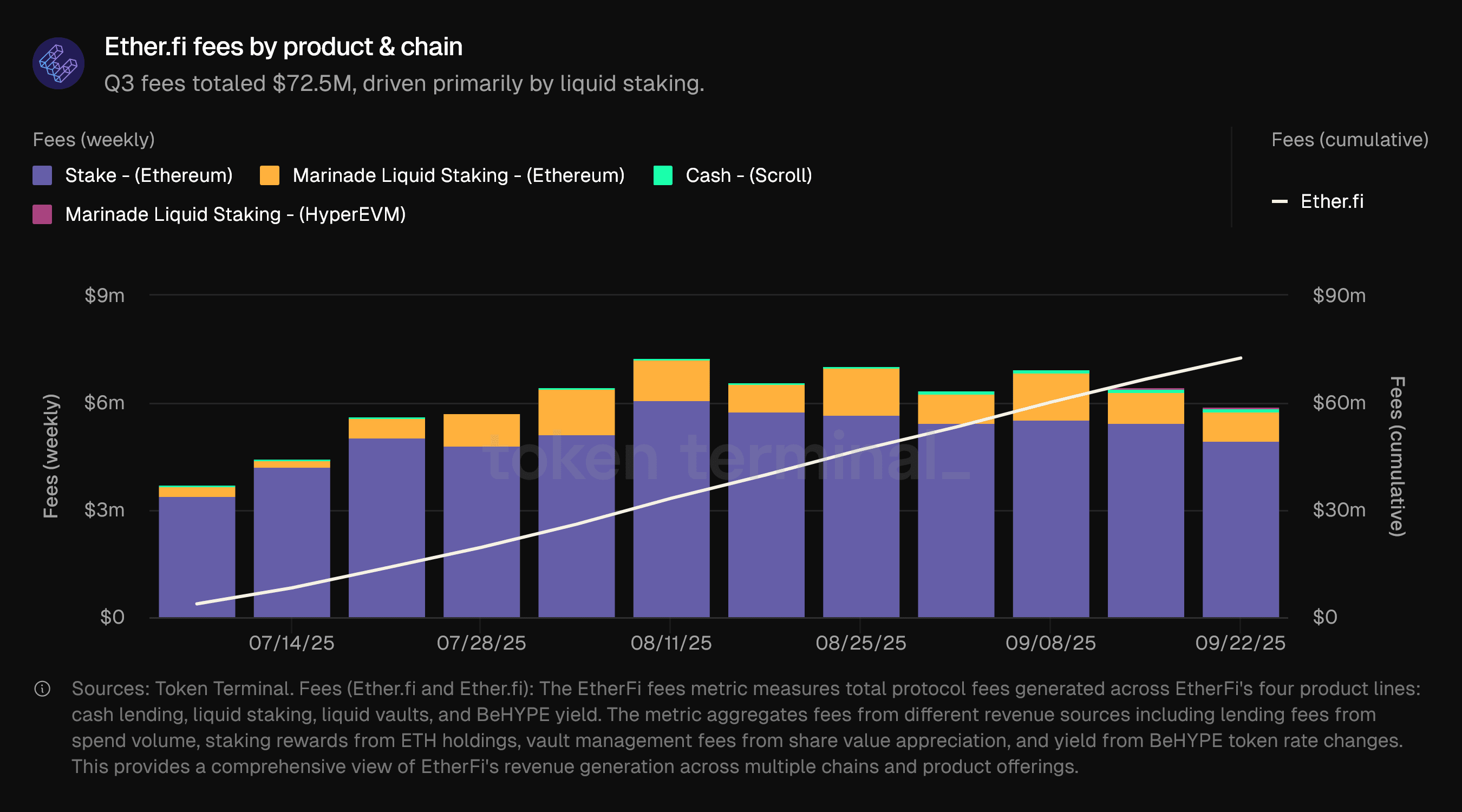Click the magenta HyperEVM legend swatch
Viewport: 1462px width, 812px height.
(43, 214)
